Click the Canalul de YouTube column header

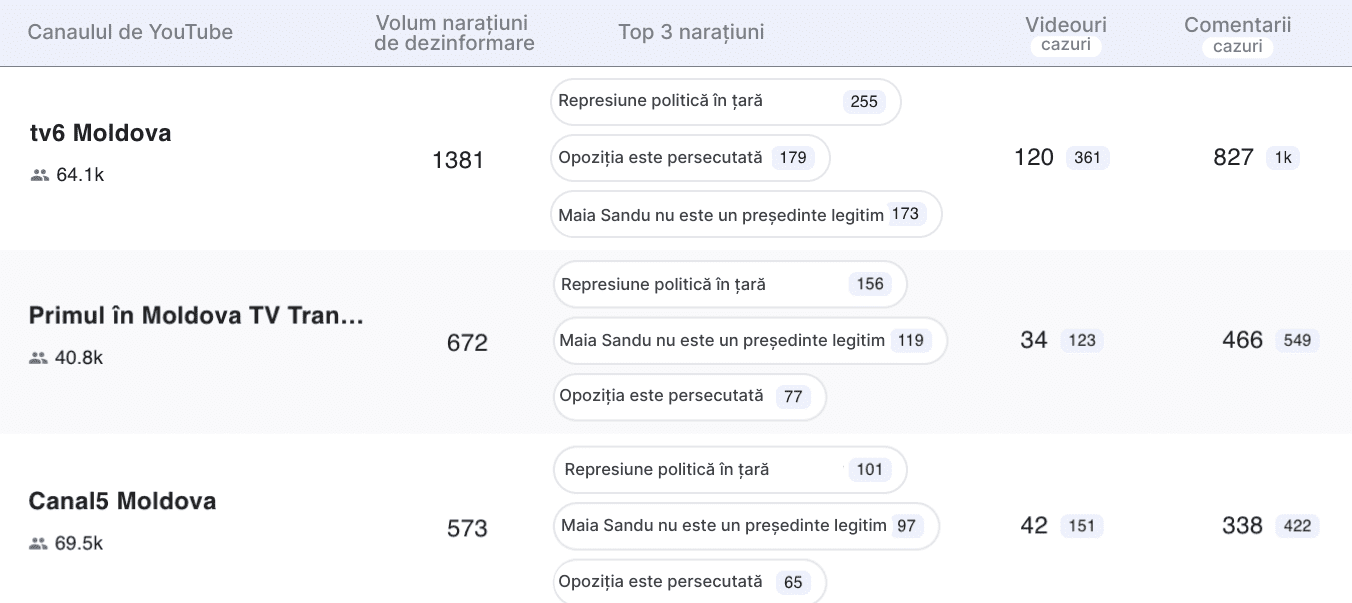pos(130,32)
